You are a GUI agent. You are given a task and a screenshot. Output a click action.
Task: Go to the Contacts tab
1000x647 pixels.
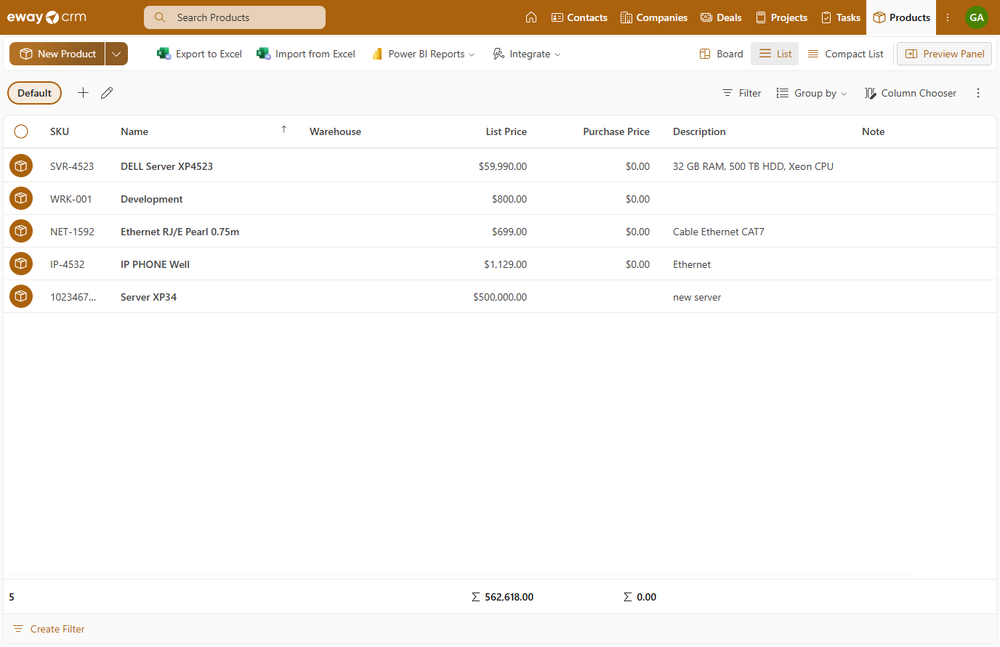point(579,17)
